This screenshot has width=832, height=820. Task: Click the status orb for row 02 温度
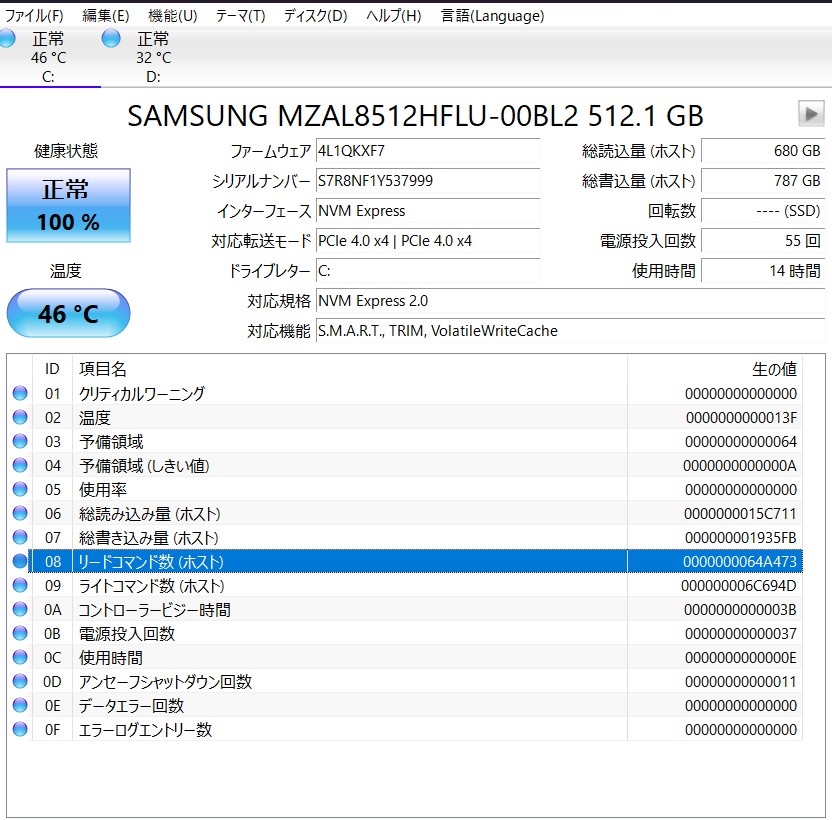tap(20, 417)
